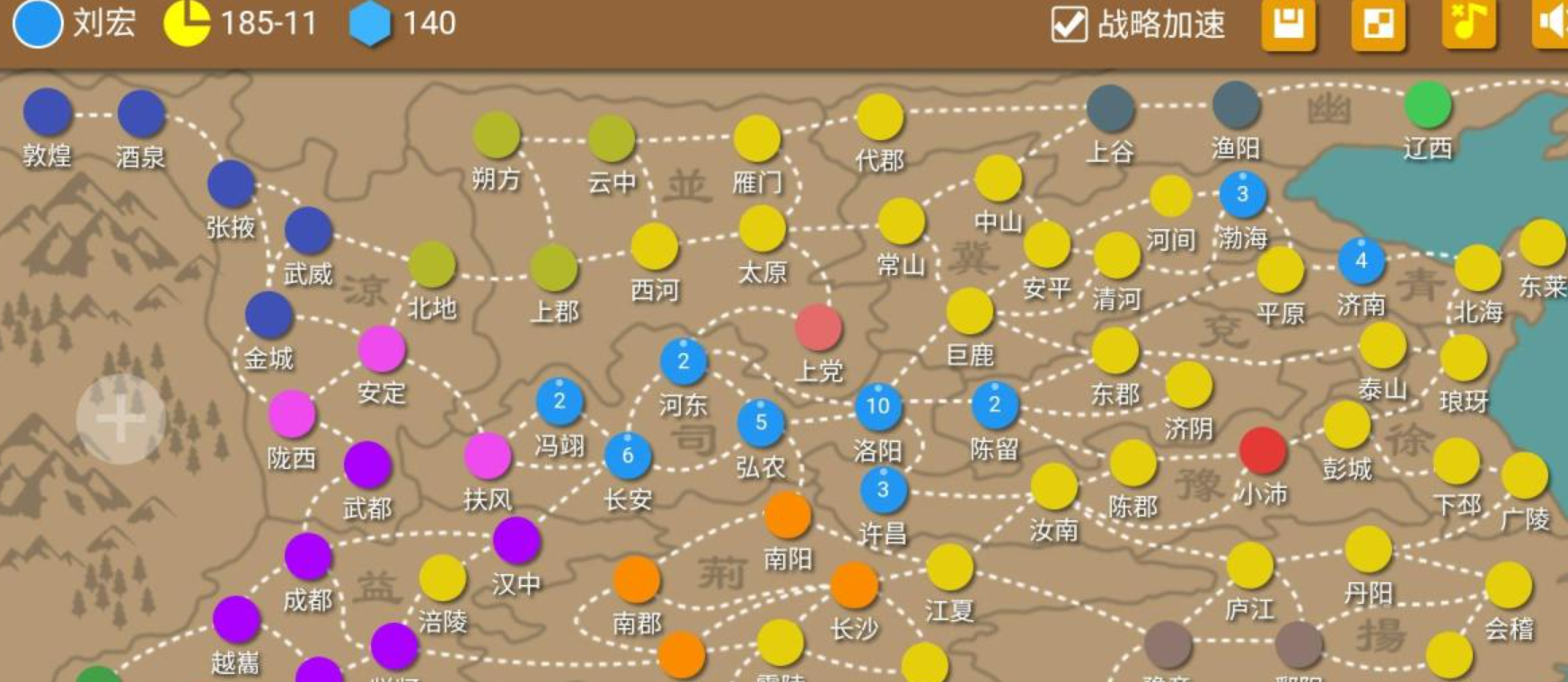Pick the 云中 city node
The height and width of the screenshot is (682, 1568).
(x=612, y=138)
